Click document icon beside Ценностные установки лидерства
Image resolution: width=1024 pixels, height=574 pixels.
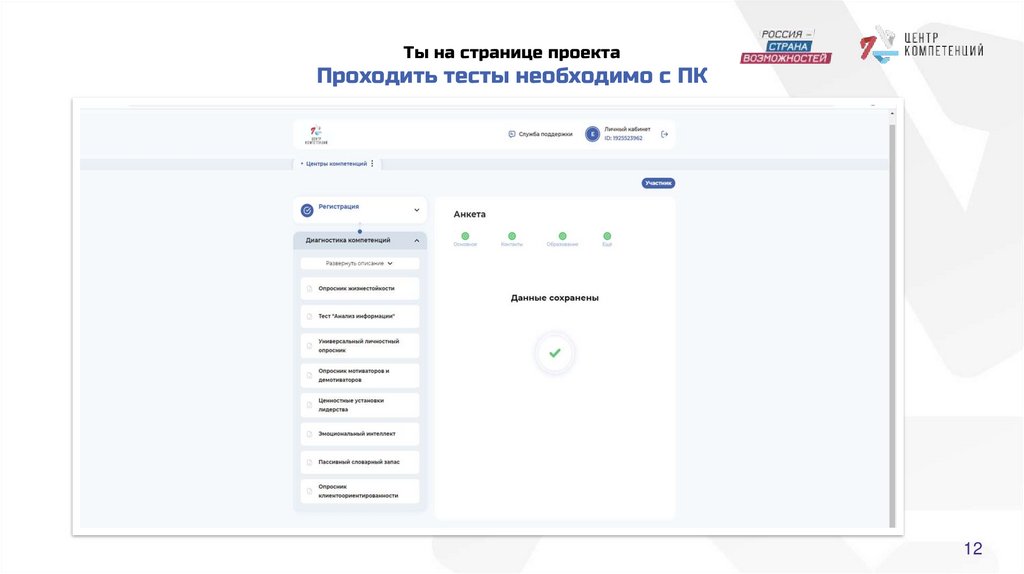[310, 405]
